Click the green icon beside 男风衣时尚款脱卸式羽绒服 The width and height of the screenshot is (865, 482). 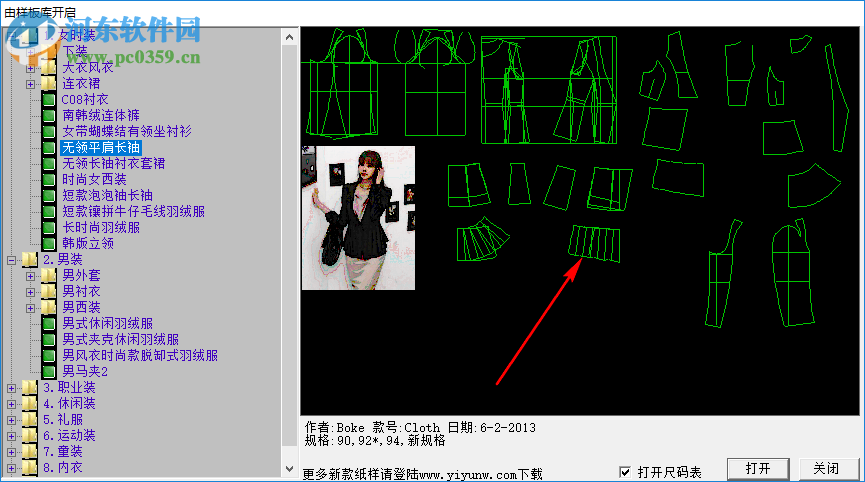coord(49,356)
